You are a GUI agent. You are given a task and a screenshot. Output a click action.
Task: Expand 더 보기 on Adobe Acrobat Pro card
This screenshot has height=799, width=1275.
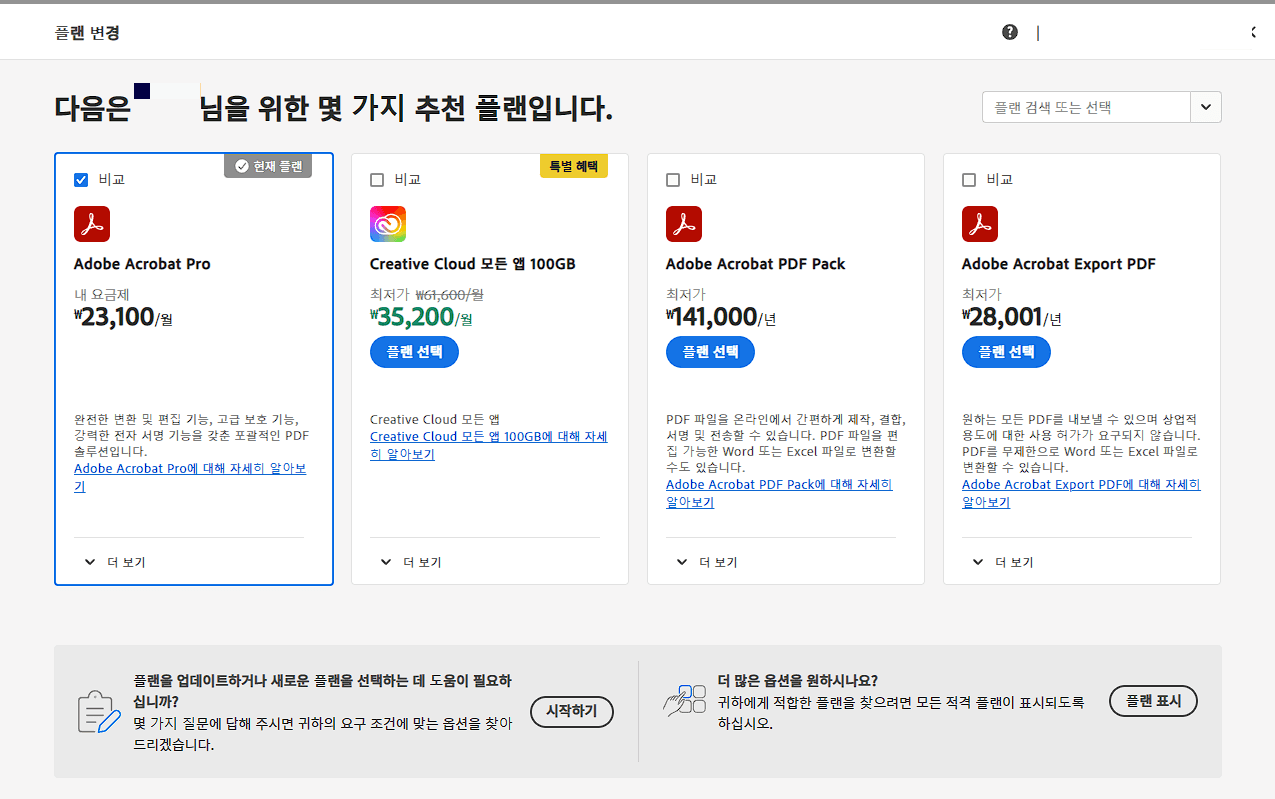(x=115, y=562)
